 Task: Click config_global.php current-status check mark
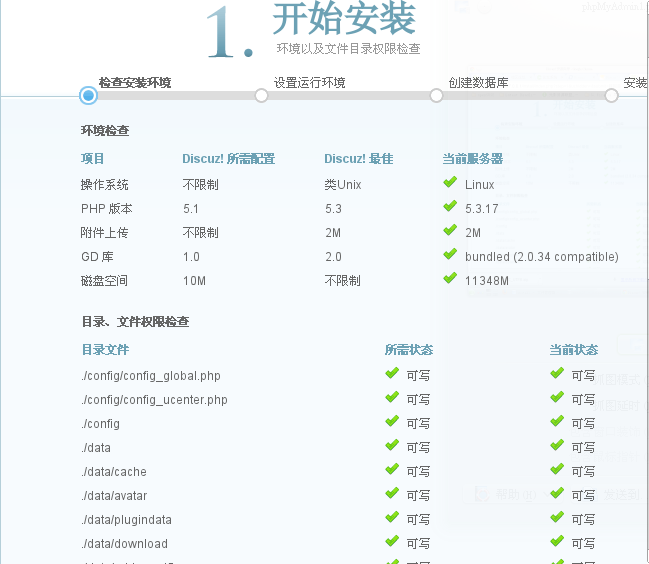coord(557,373)
